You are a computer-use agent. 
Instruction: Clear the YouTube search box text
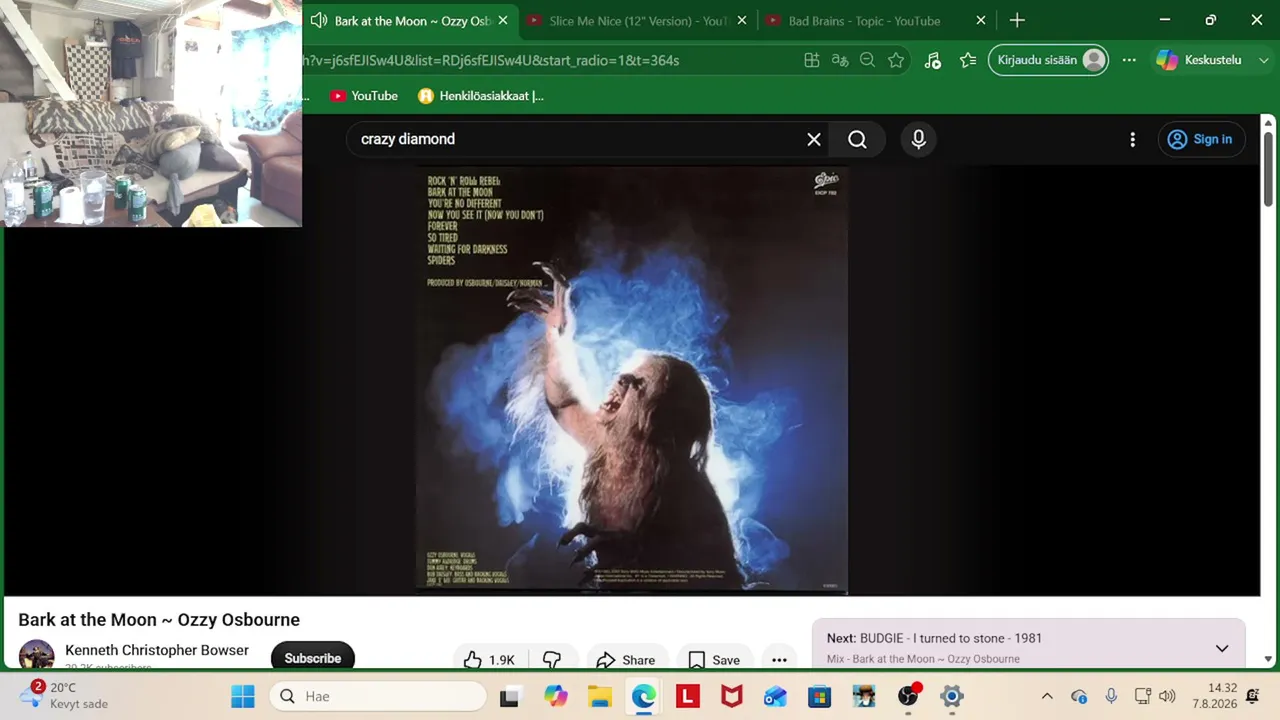pyautogui.click(x=814, y=140)
